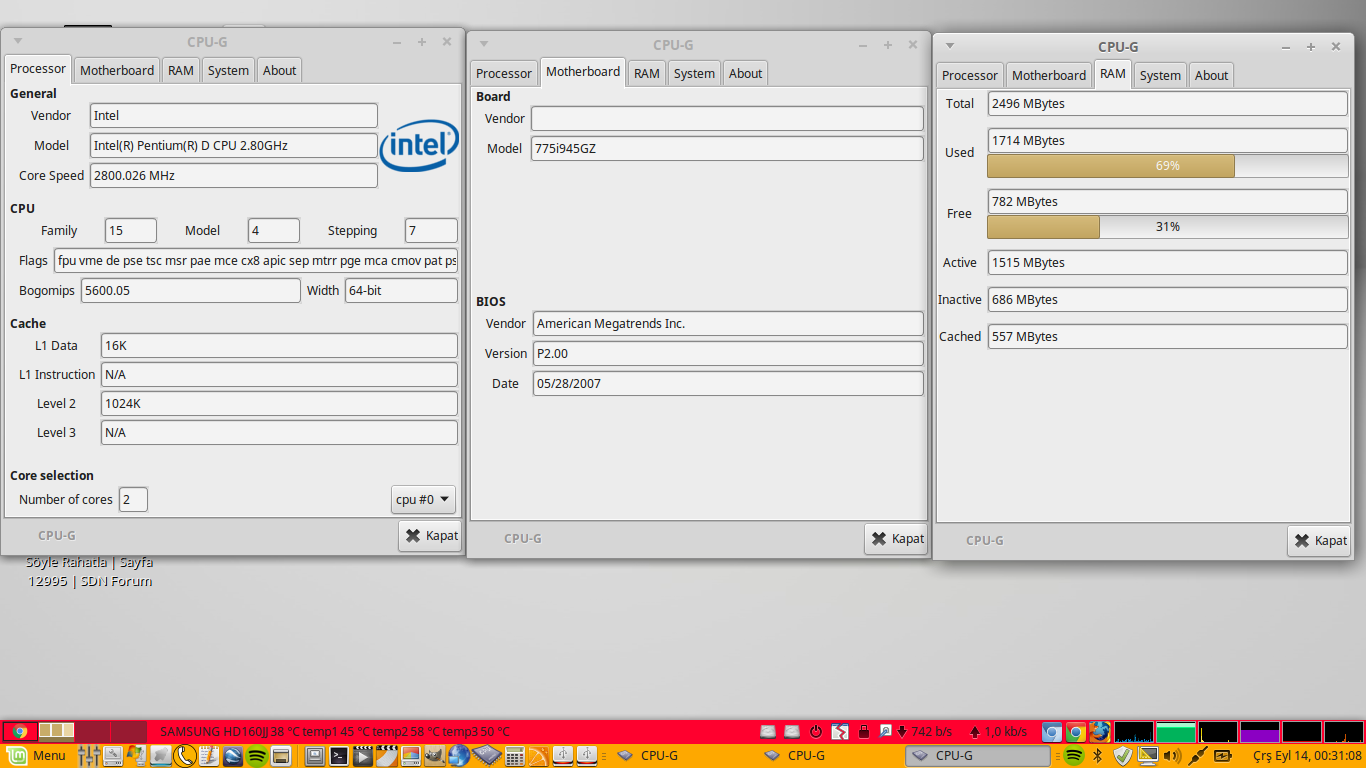Launch the media player play-button icon

coord(363,755)
